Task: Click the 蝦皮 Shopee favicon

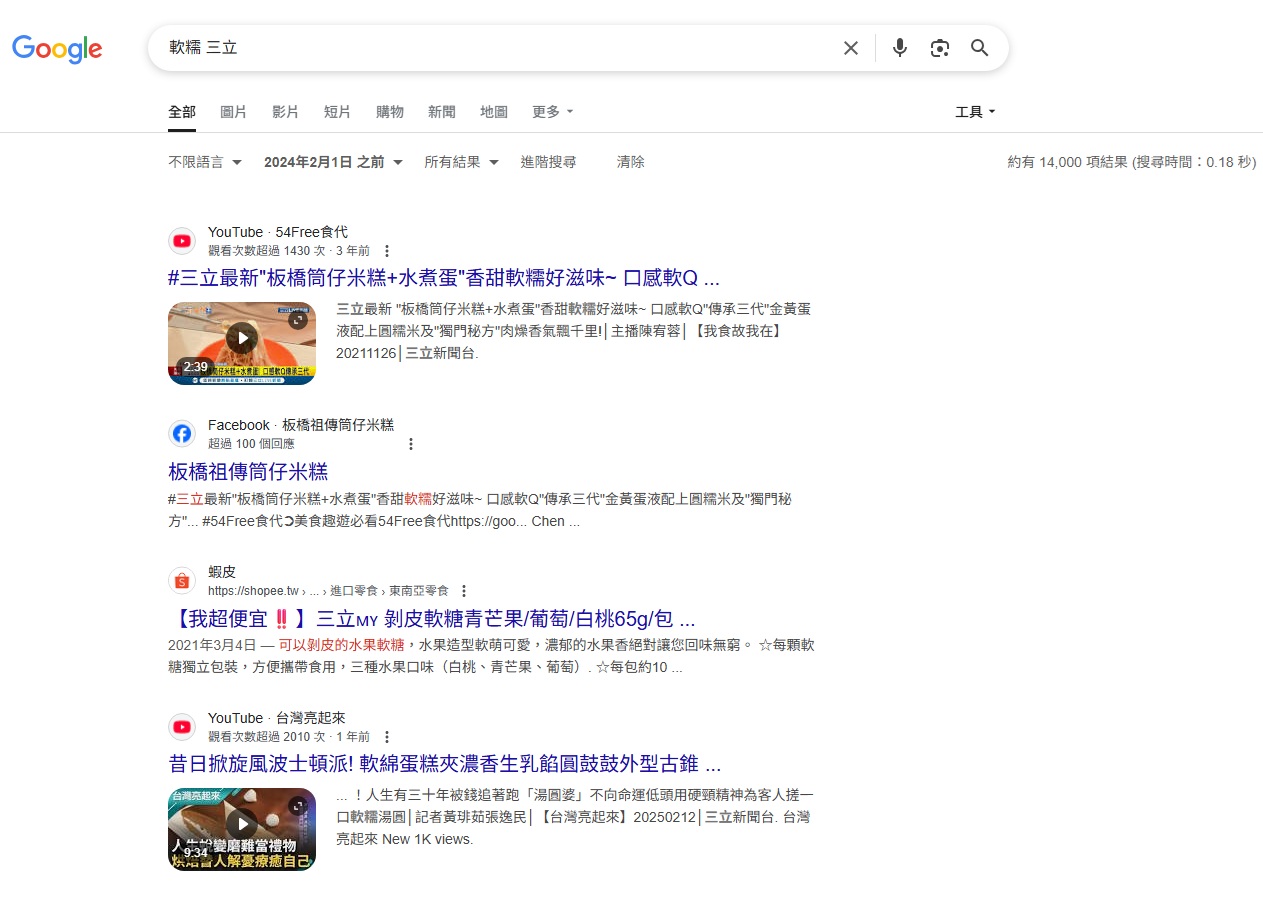Action: point(182,580)
